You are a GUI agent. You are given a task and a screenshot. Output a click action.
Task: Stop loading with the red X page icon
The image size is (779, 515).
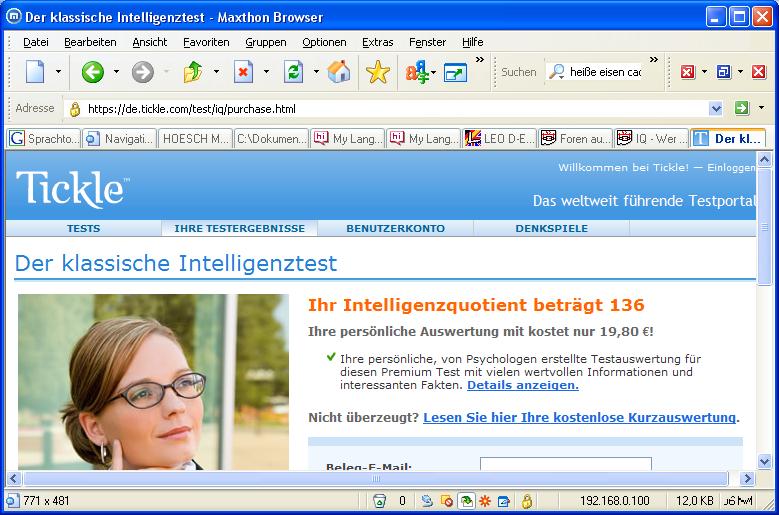(x=243, y=72)
